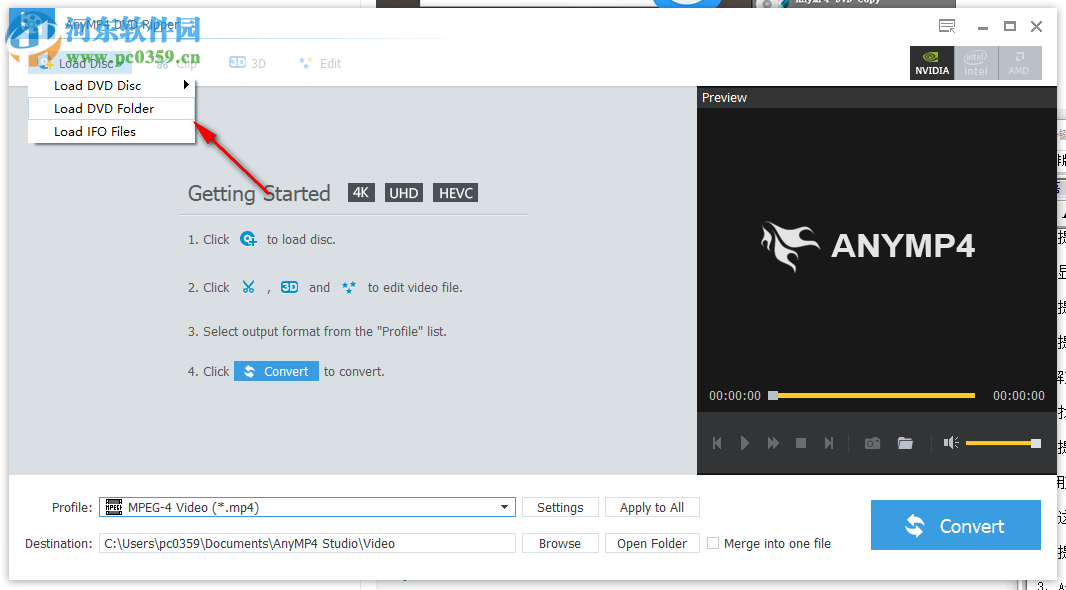Toggle Intel hardware acceleration

tap(976, 63)
